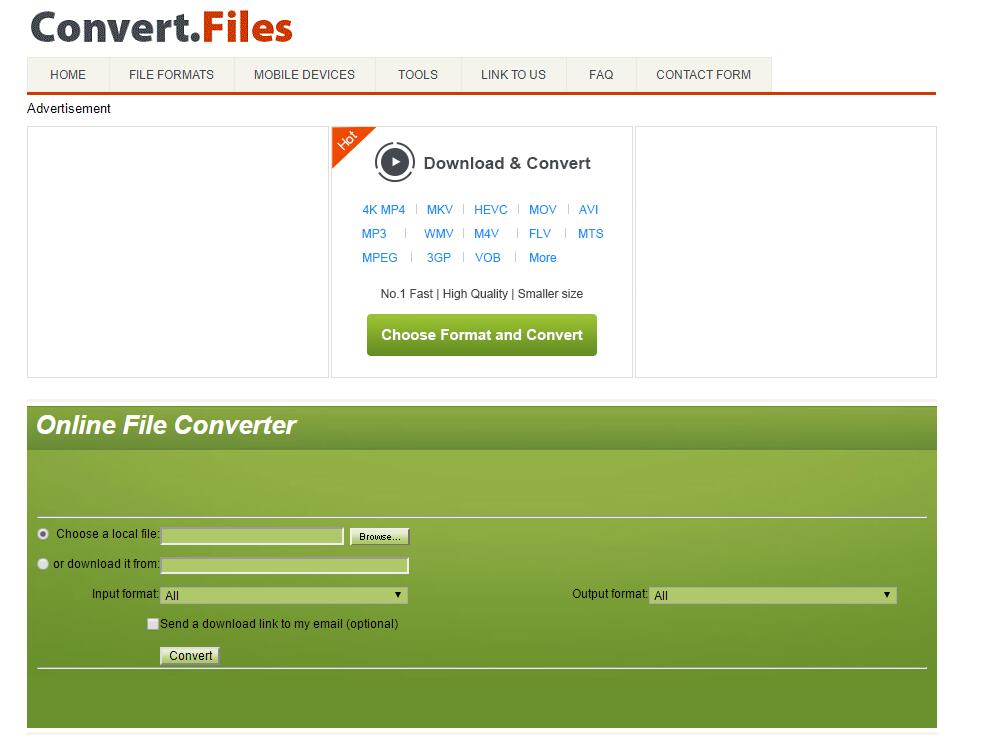Select the VOB format link
This screenshot has width=992, height=746.
(x=488, y=258)
